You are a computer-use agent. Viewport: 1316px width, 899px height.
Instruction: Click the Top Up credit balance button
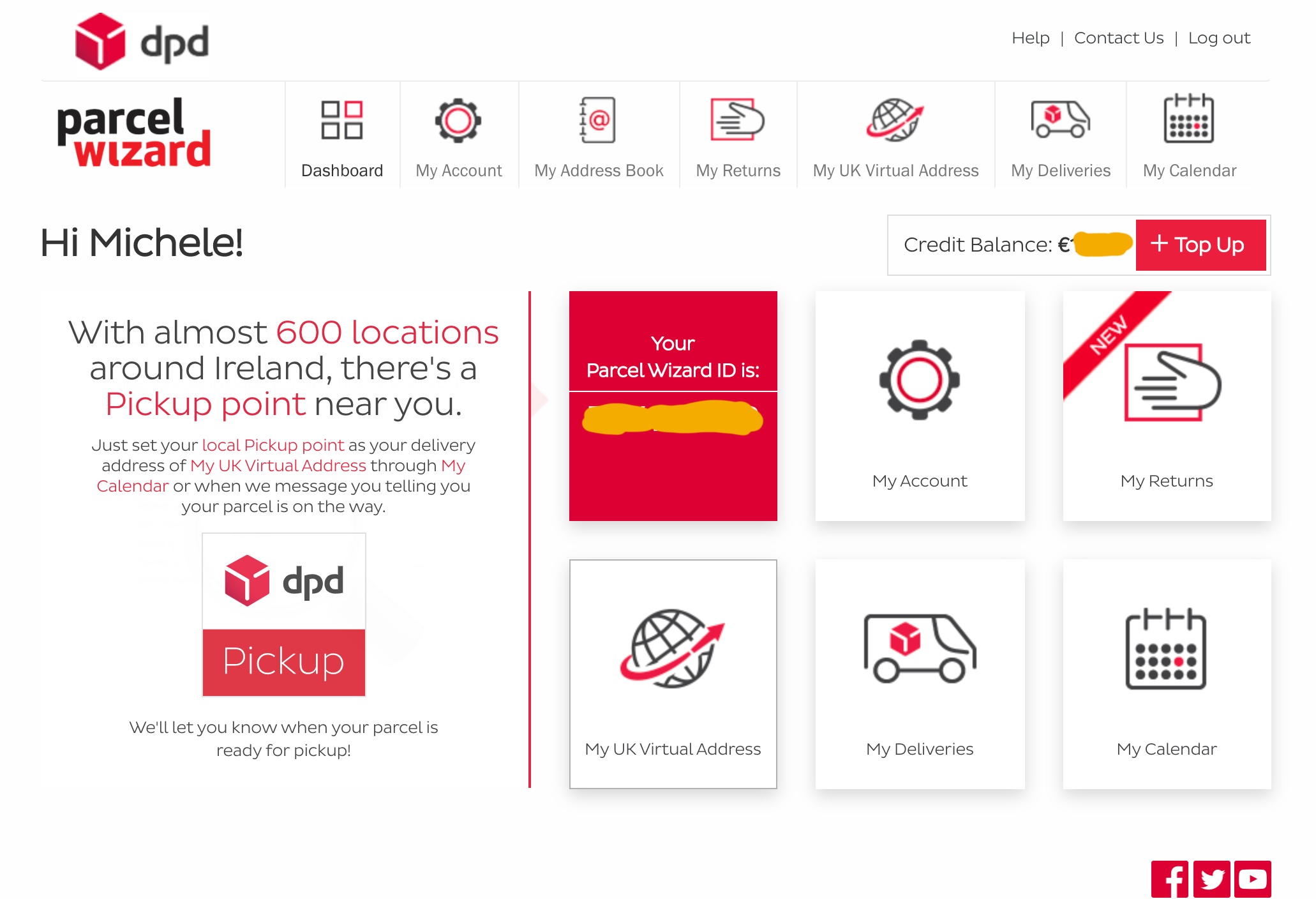click(x=1198, y=244)
